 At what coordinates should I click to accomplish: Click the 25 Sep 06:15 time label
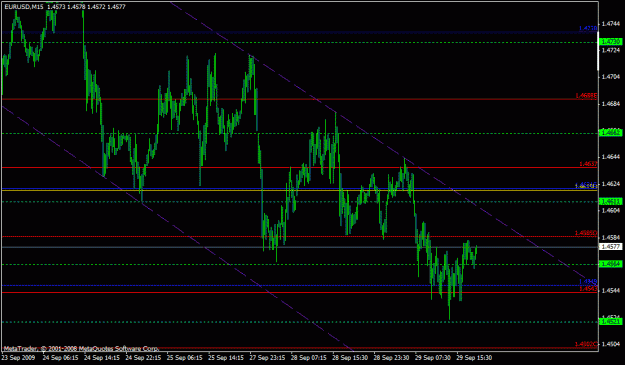[185, 358]
